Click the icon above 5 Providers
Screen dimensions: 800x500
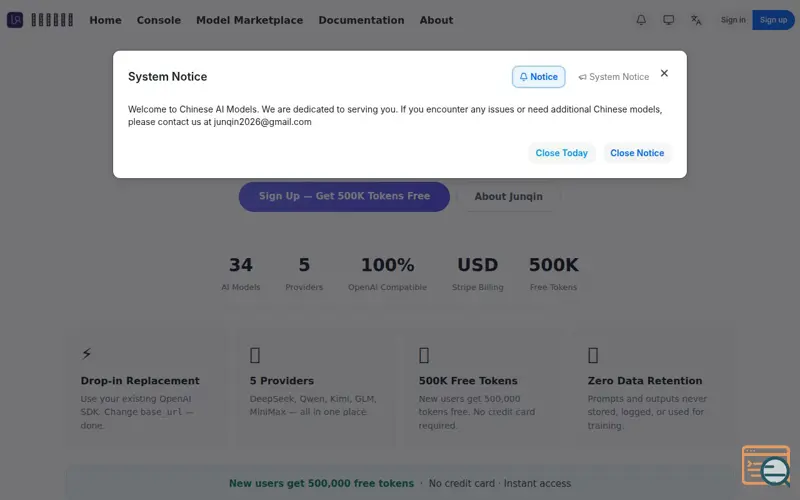click(255, 355)
